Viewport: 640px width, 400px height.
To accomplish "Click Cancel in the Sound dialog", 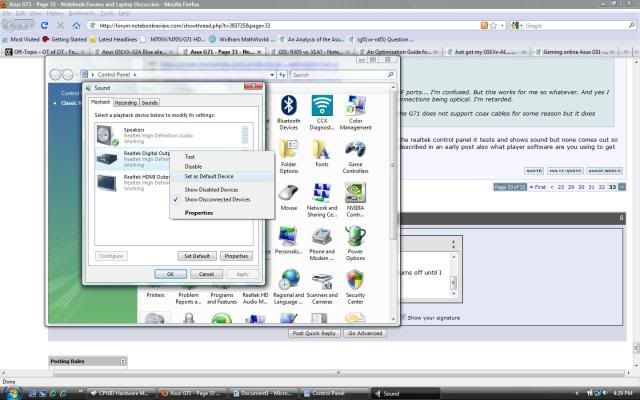I will 207,274.
